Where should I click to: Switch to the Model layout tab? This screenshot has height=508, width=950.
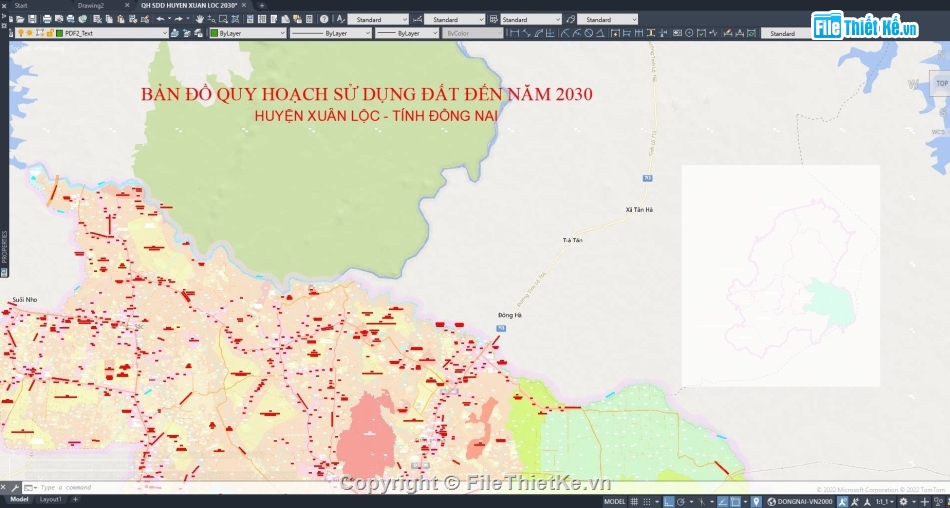coord(19,500)
